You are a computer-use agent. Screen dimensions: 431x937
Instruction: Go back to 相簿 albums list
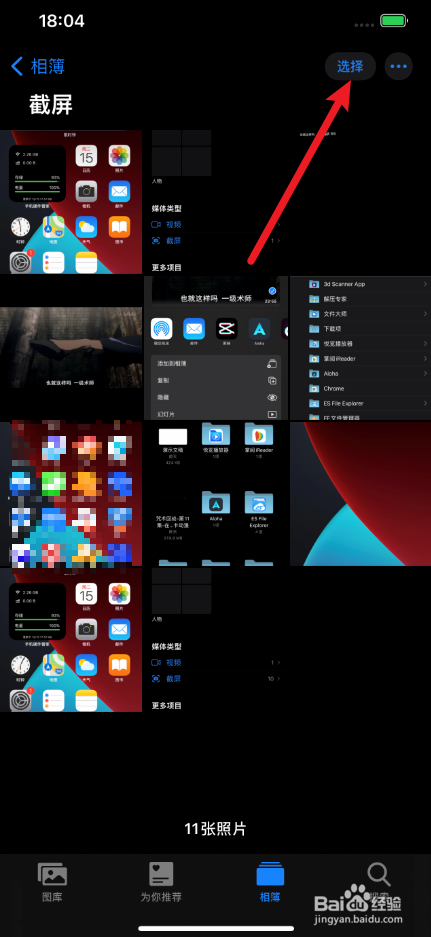[38, 66]
